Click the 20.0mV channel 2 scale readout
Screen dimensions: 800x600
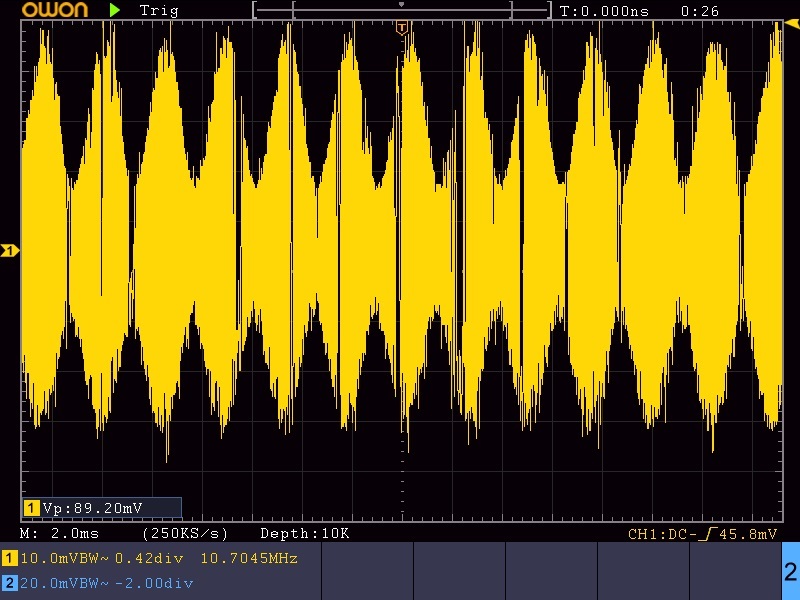tap(60, 583)
